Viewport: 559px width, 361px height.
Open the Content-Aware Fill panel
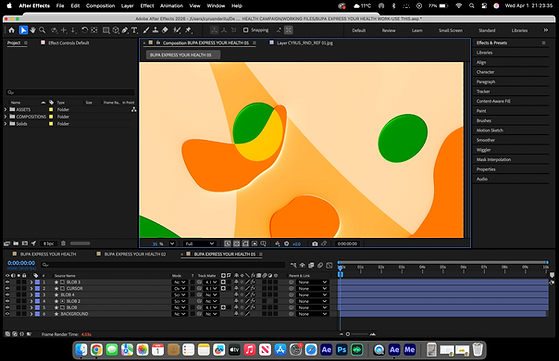point(493,101)
